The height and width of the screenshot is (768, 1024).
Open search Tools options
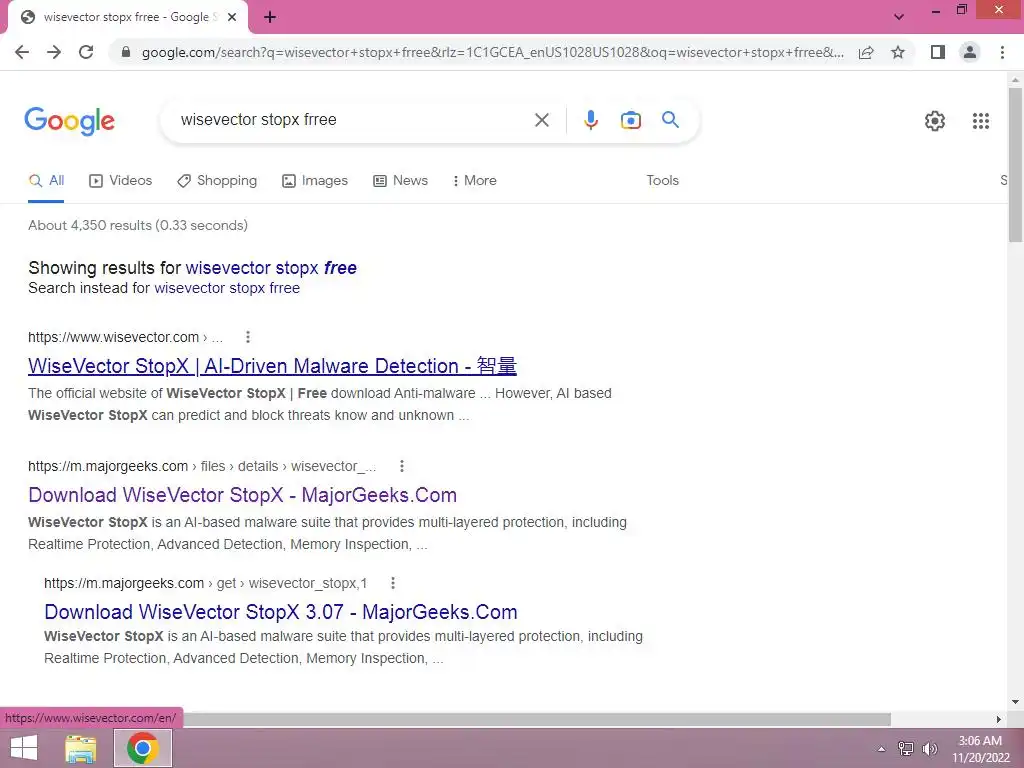tap(662, 181)
